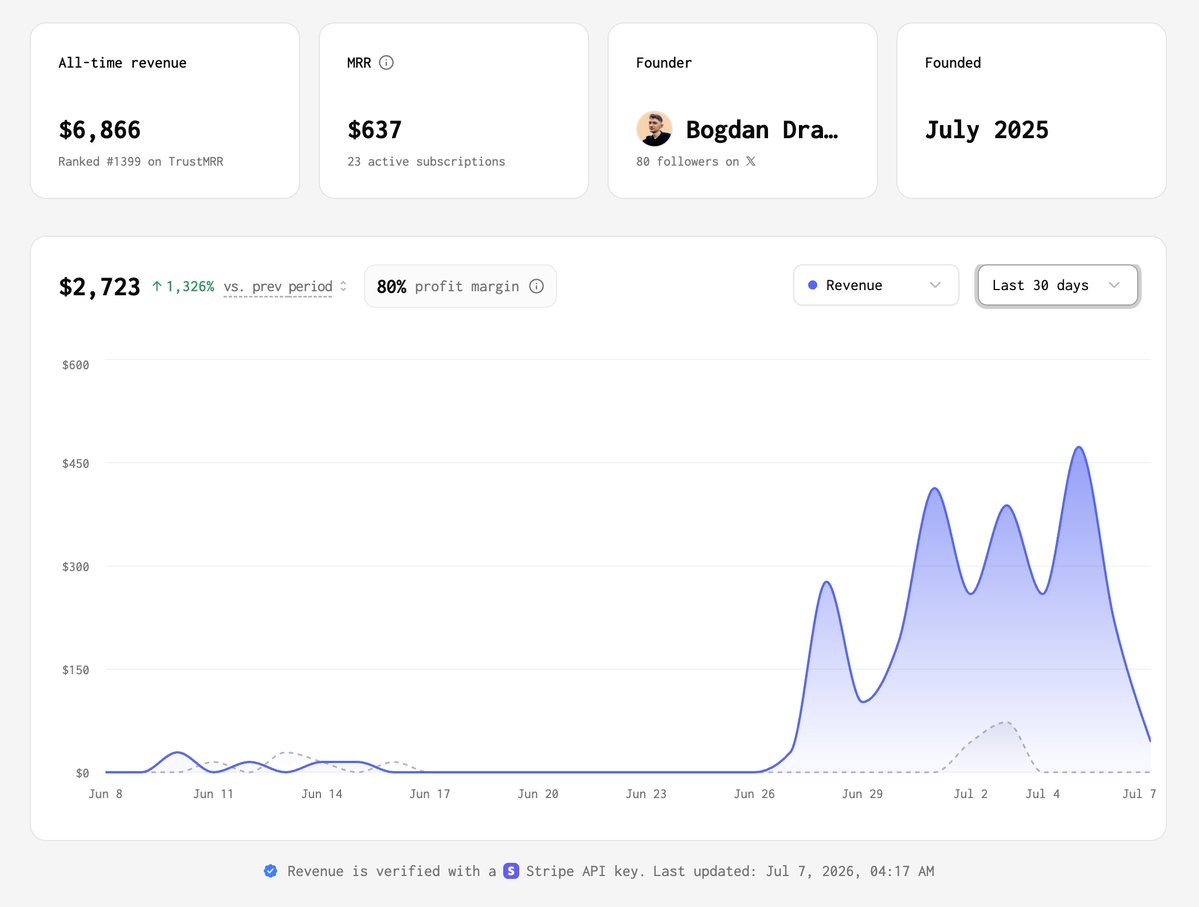Click the Jun 14 x-axis label

[x=322, y=794]
